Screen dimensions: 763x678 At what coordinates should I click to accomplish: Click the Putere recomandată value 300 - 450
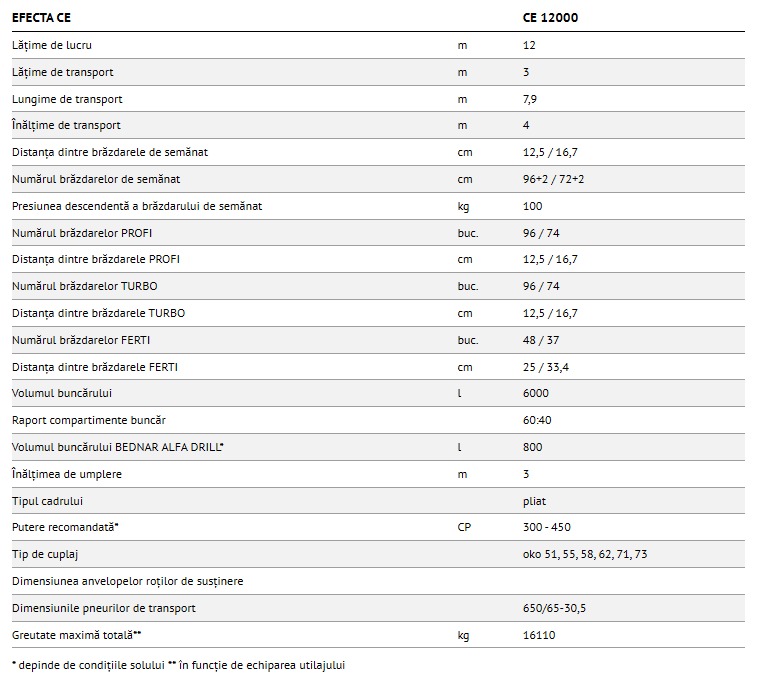click(x=546, y=527)
